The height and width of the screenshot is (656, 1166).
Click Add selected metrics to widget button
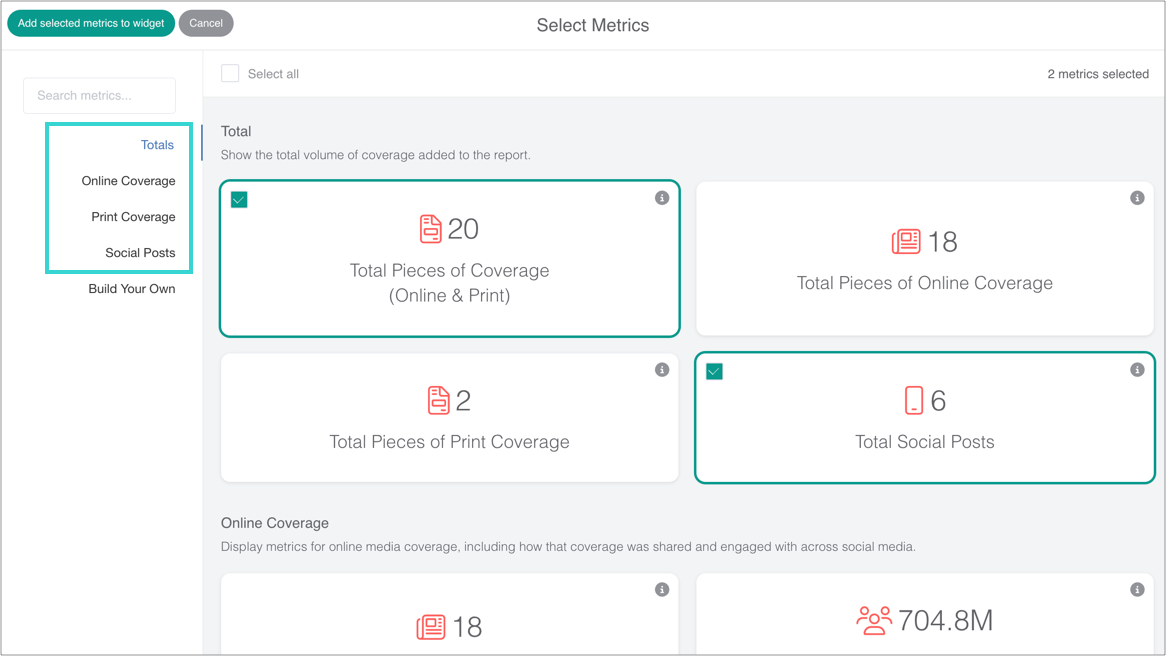click(x=91, y=23)
